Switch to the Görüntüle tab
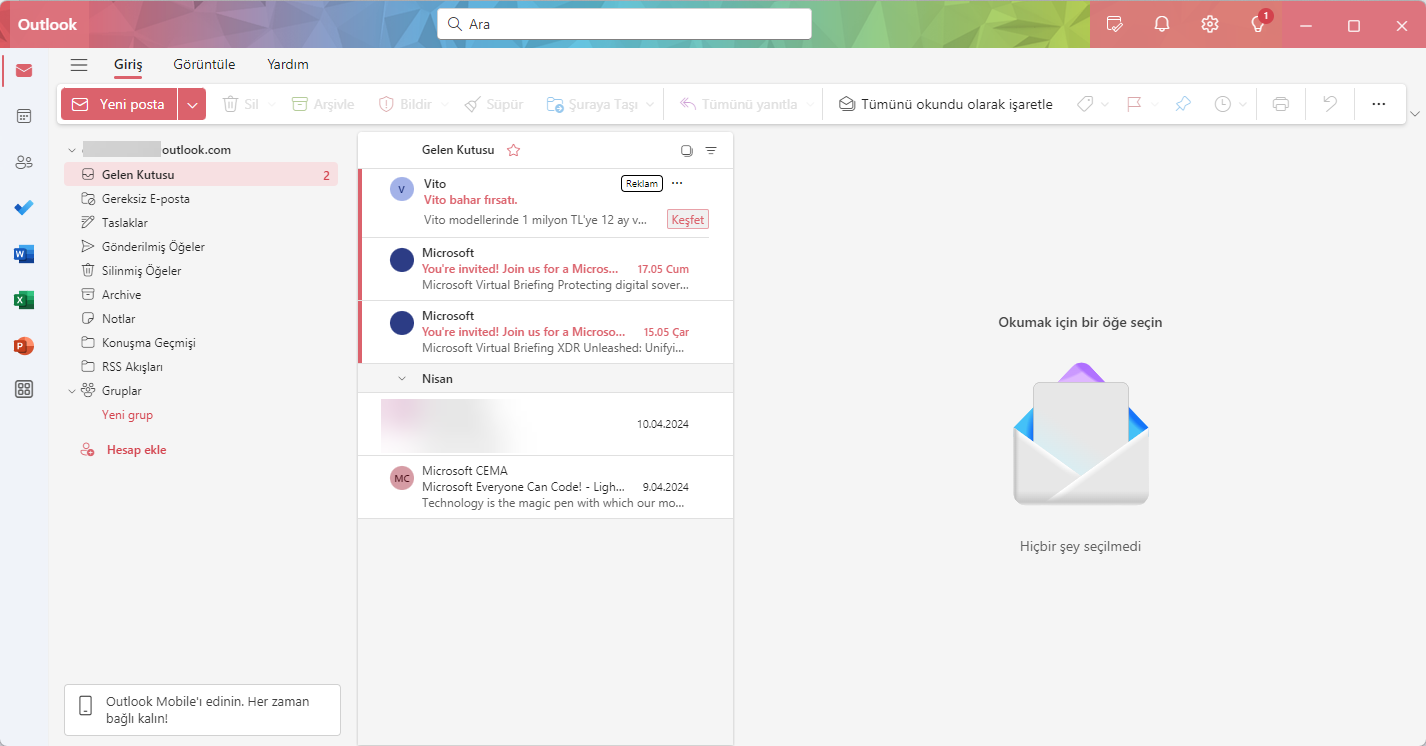Viewport: 1426px width, 746px height. click(204, 65)
